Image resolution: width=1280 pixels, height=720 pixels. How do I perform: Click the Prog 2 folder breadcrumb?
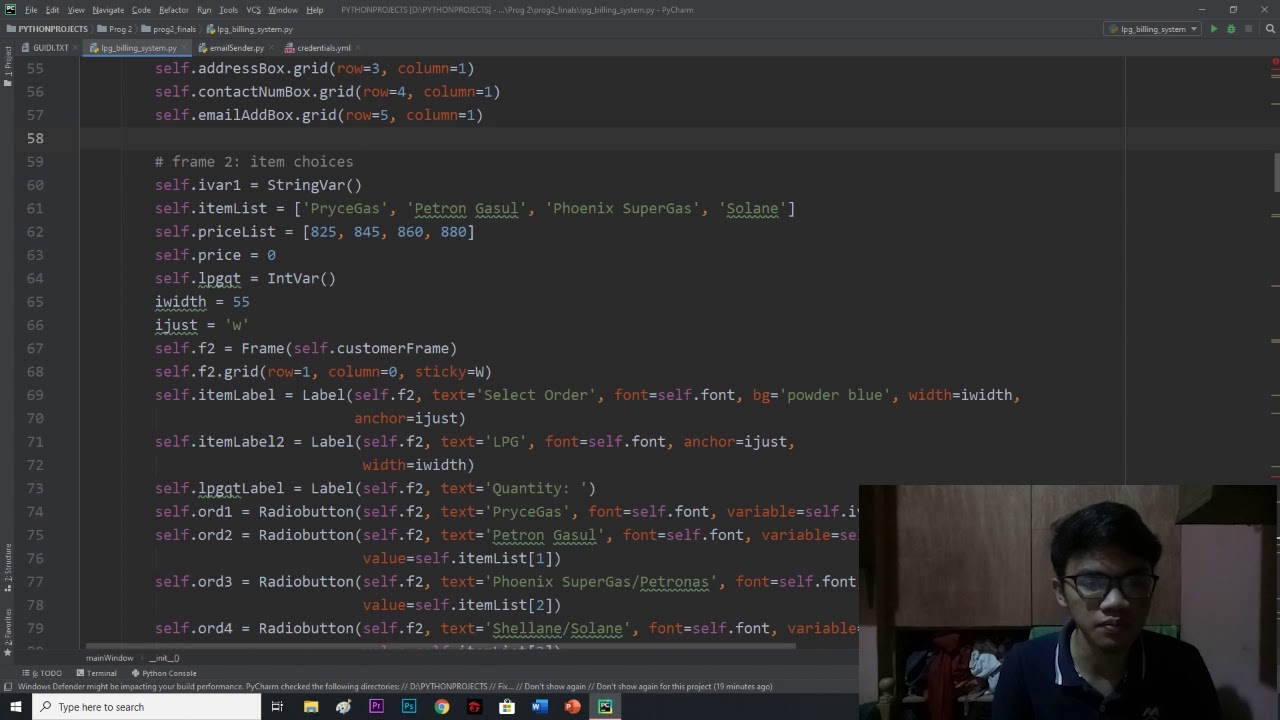click(x=115, y=29)
